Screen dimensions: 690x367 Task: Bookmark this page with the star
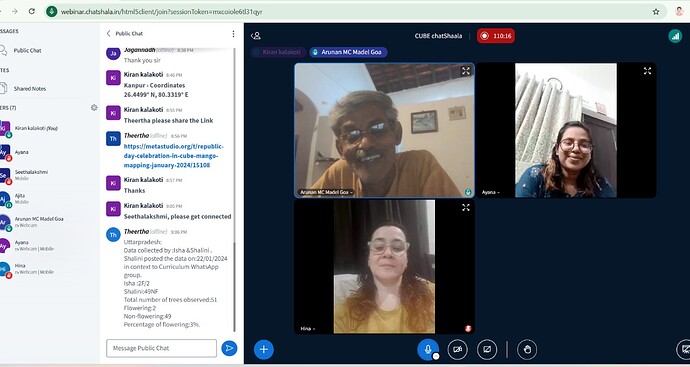click(656, 12)
